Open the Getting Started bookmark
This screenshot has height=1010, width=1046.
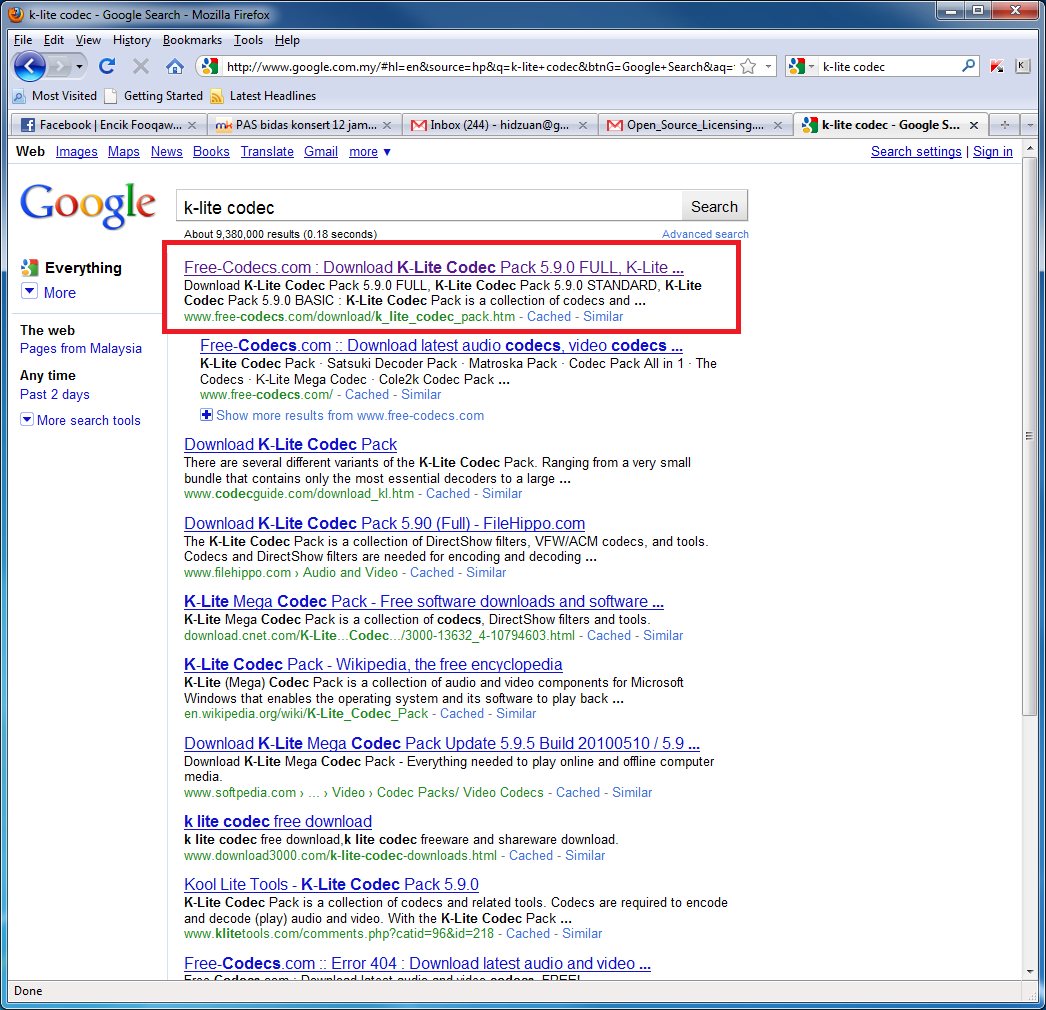point(154,96)
